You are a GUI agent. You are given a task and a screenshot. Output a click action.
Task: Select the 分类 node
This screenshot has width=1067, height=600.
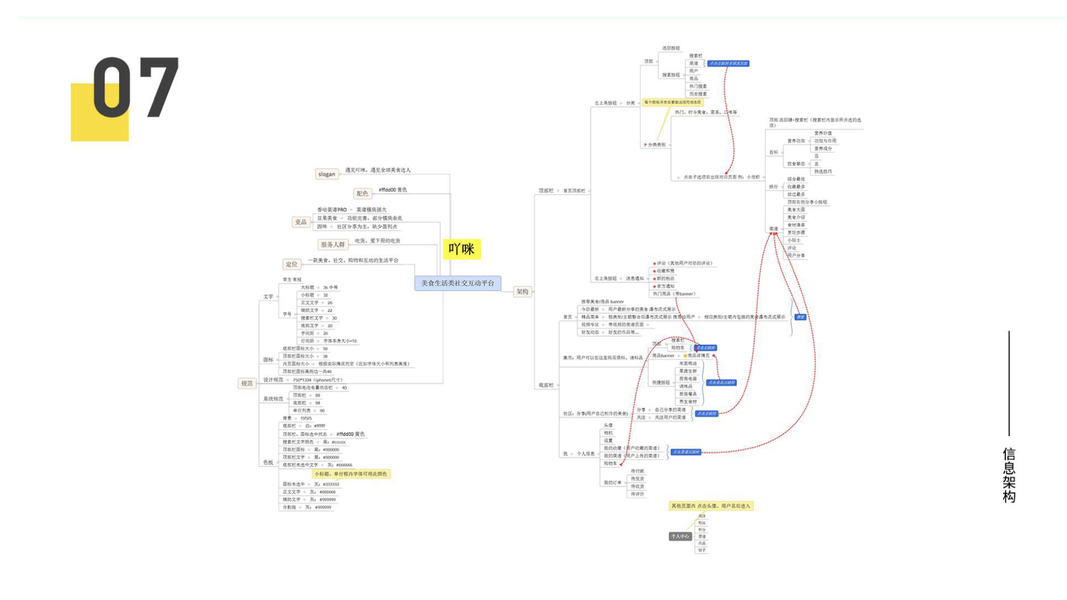pyautogui.click(x=630, y=103)
